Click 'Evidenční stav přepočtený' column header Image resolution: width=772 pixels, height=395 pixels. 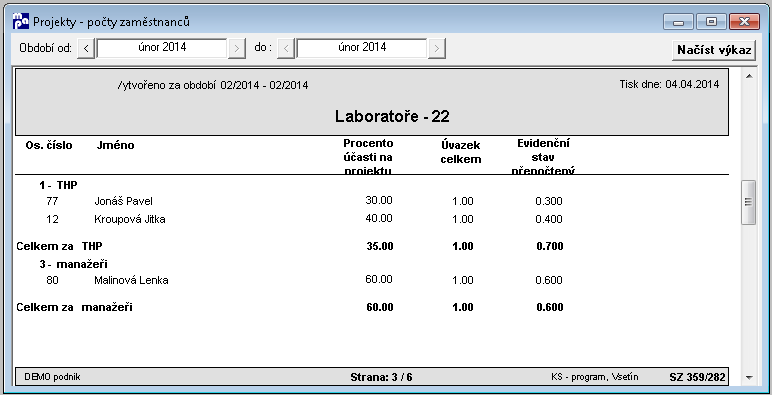click(x=544, y=157)
